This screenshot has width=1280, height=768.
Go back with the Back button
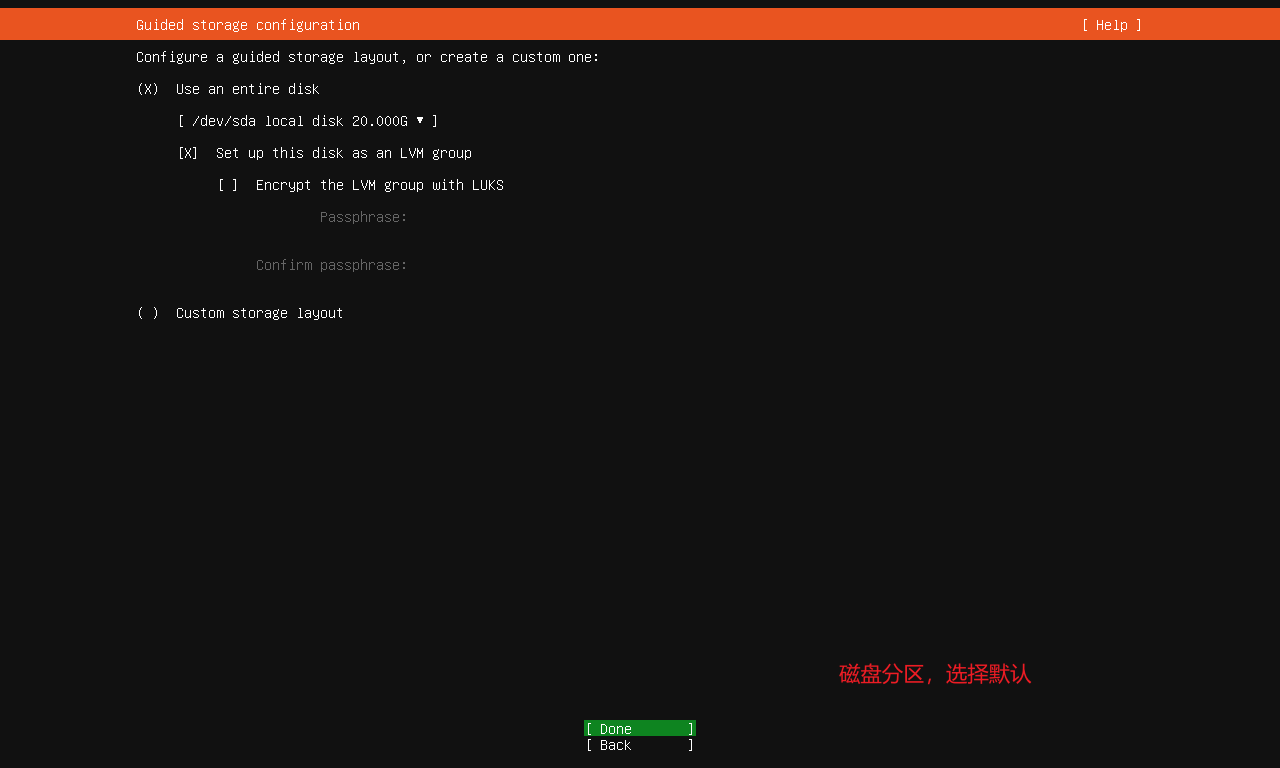pos(640,745)
